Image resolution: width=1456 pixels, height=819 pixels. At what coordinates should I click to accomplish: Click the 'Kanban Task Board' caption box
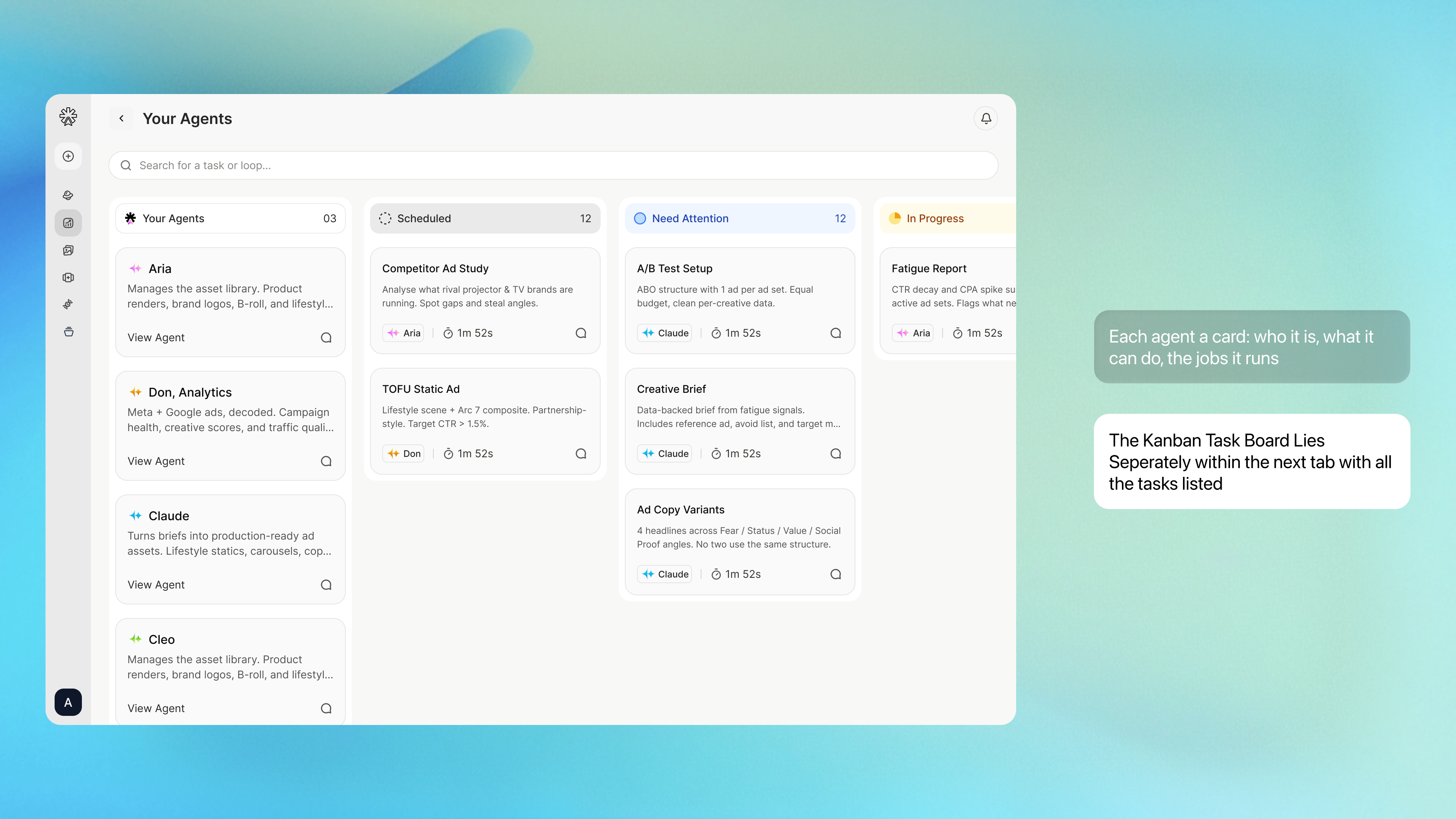1251,461
